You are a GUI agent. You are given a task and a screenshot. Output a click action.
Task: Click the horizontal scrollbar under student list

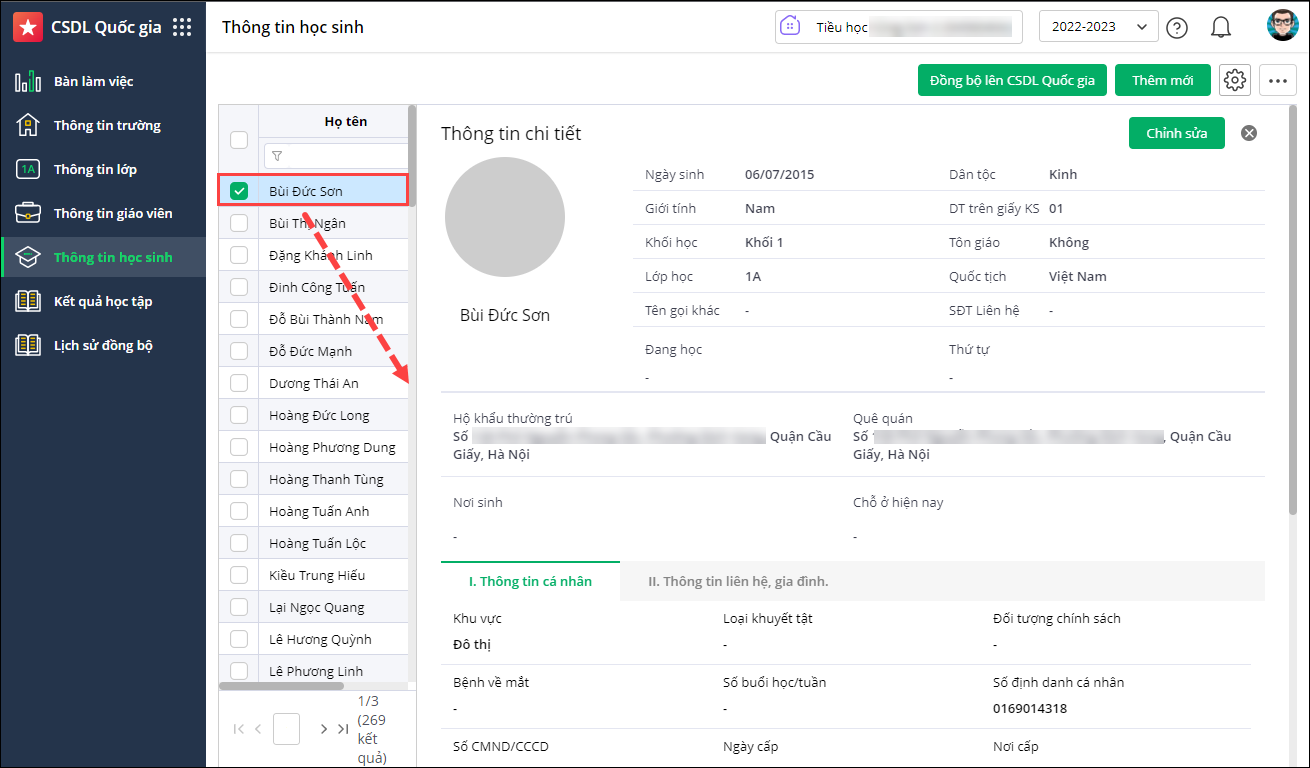tap(281, 686)
